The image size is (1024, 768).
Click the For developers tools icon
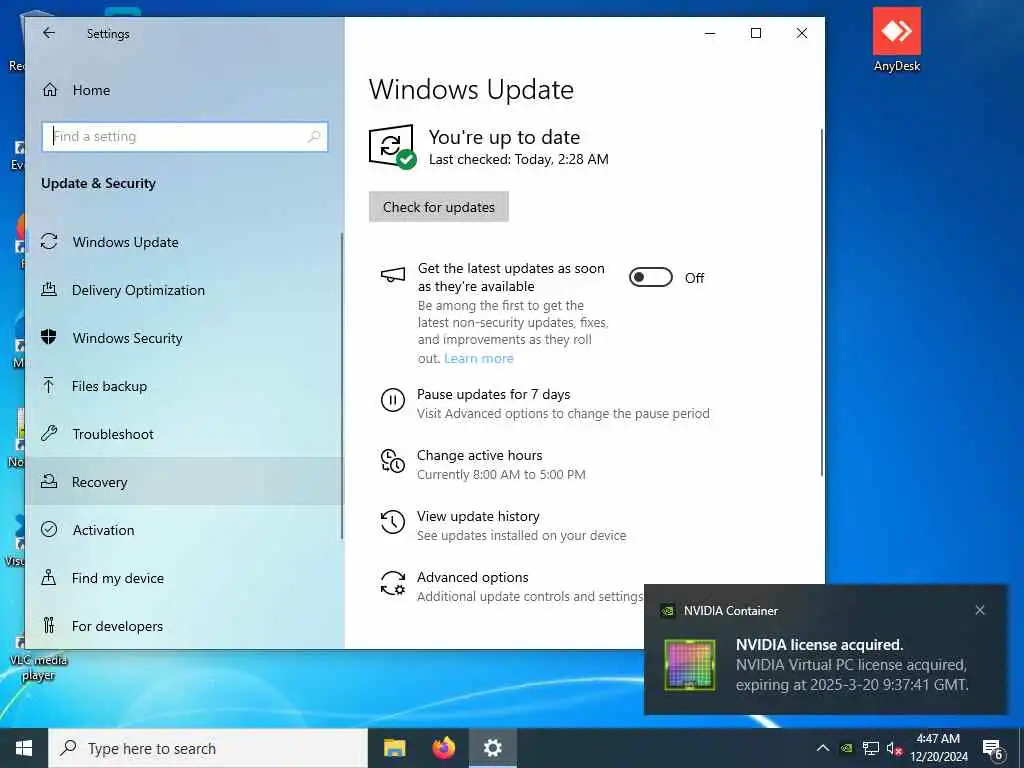point(49,625)
